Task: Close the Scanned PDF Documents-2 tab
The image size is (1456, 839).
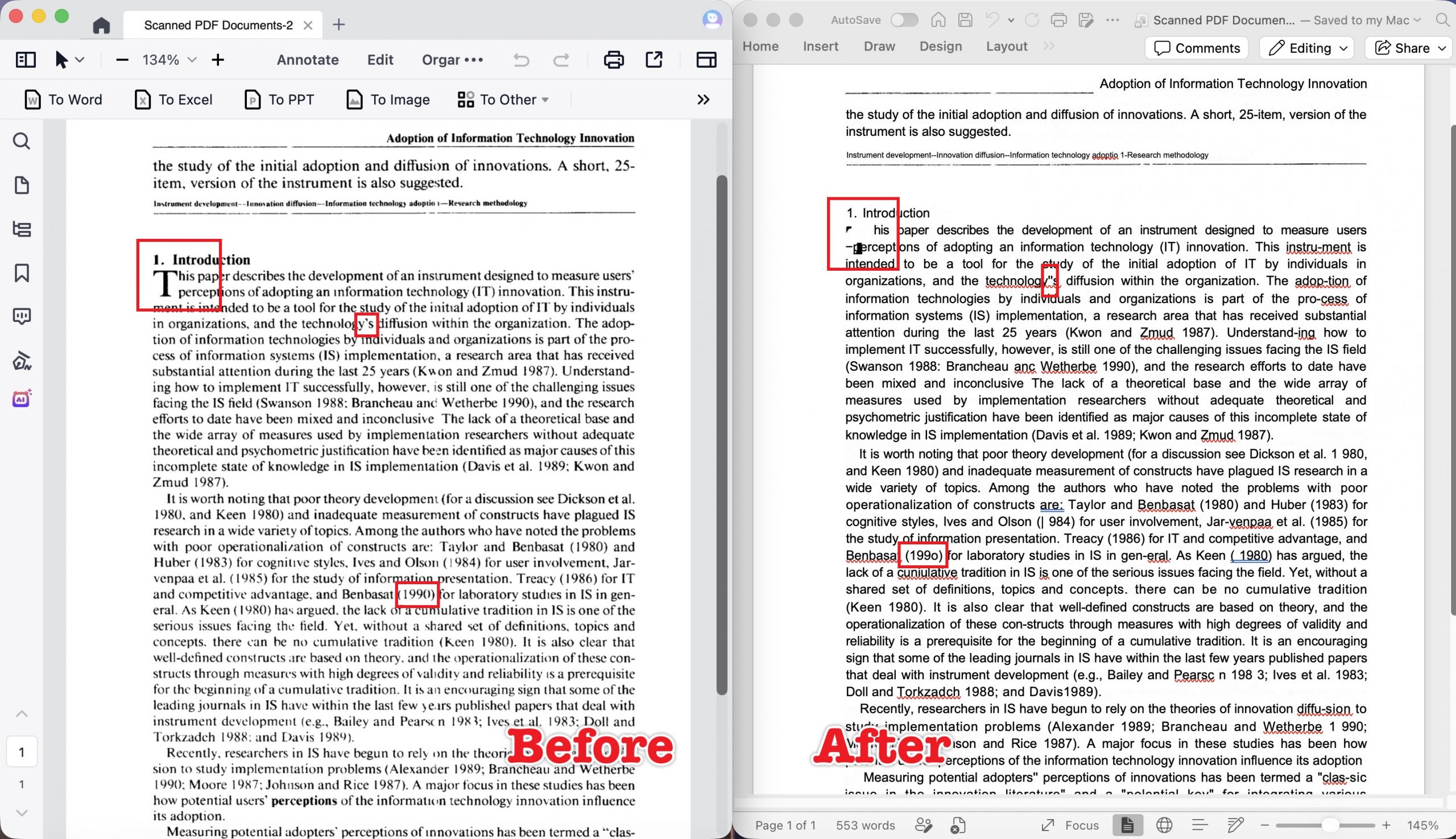Action: click(308, 26)
